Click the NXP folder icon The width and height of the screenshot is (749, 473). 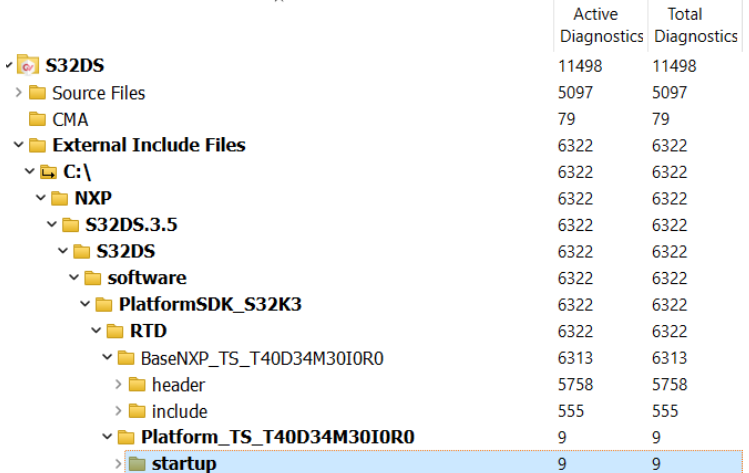click(59, 198)
